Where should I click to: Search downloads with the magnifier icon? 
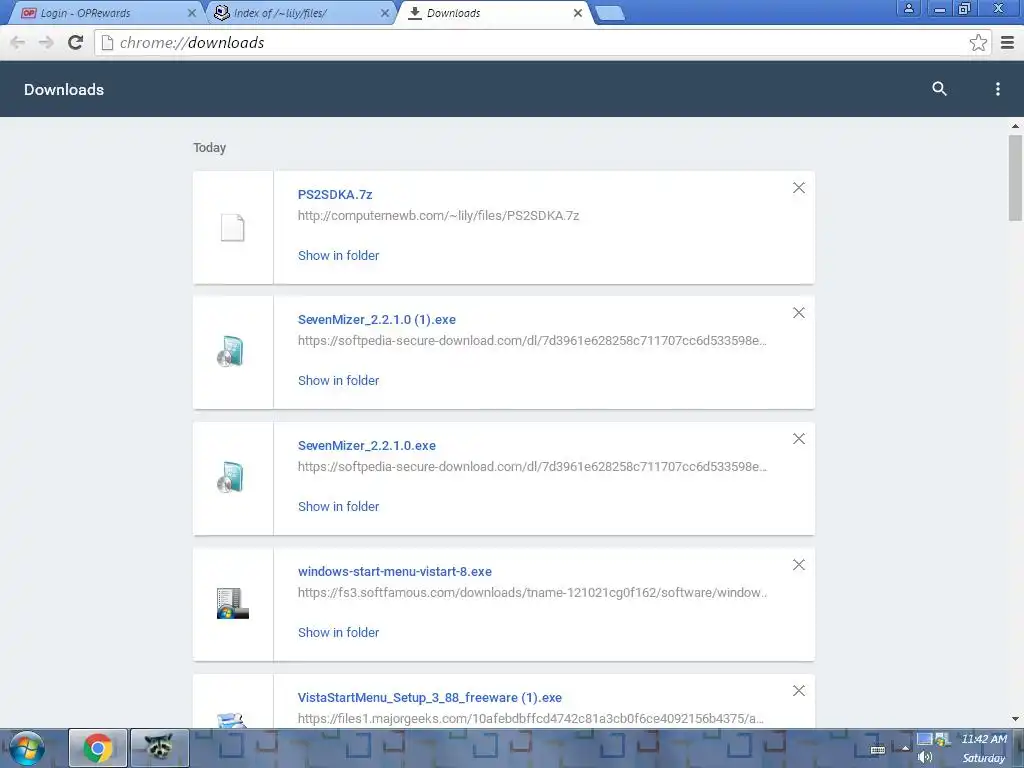point(939,89)
